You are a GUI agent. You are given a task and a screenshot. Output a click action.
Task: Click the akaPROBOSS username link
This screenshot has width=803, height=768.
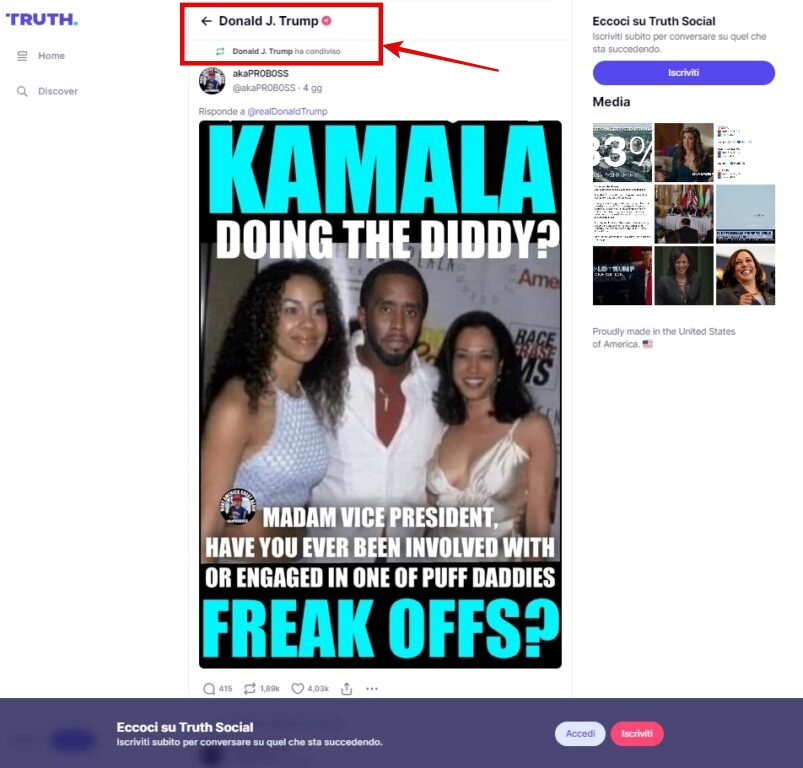click(261, 74)
